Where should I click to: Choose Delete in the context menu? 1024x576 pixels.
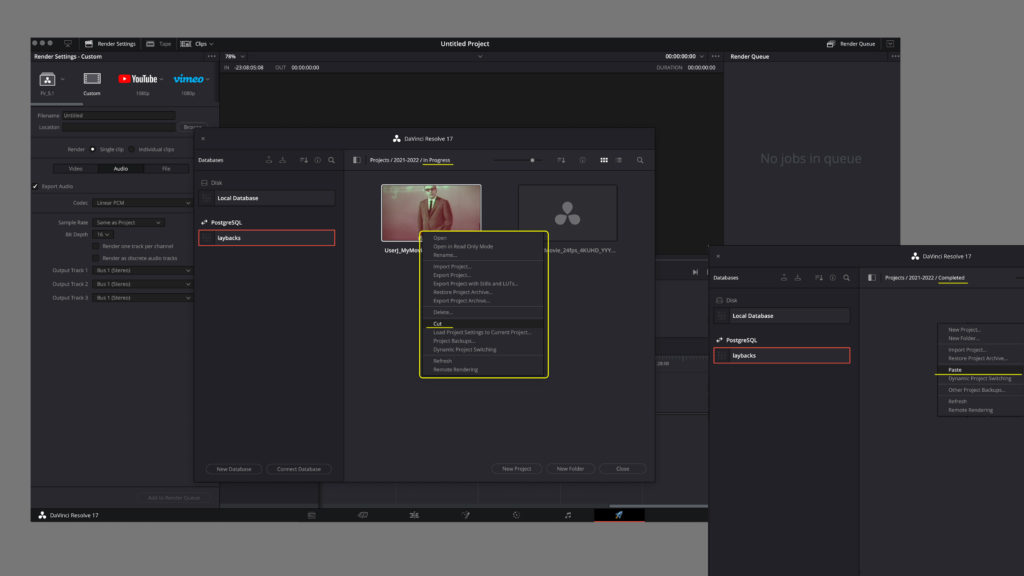pyautogui.click(x=443, y=313)
